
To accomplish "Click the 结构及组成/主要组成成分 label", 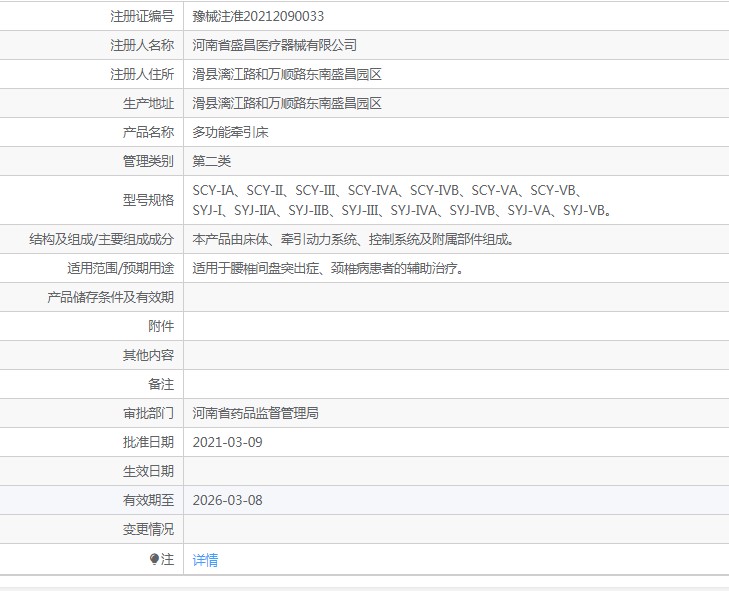I will pyautogui.click(x=101, y=239).
